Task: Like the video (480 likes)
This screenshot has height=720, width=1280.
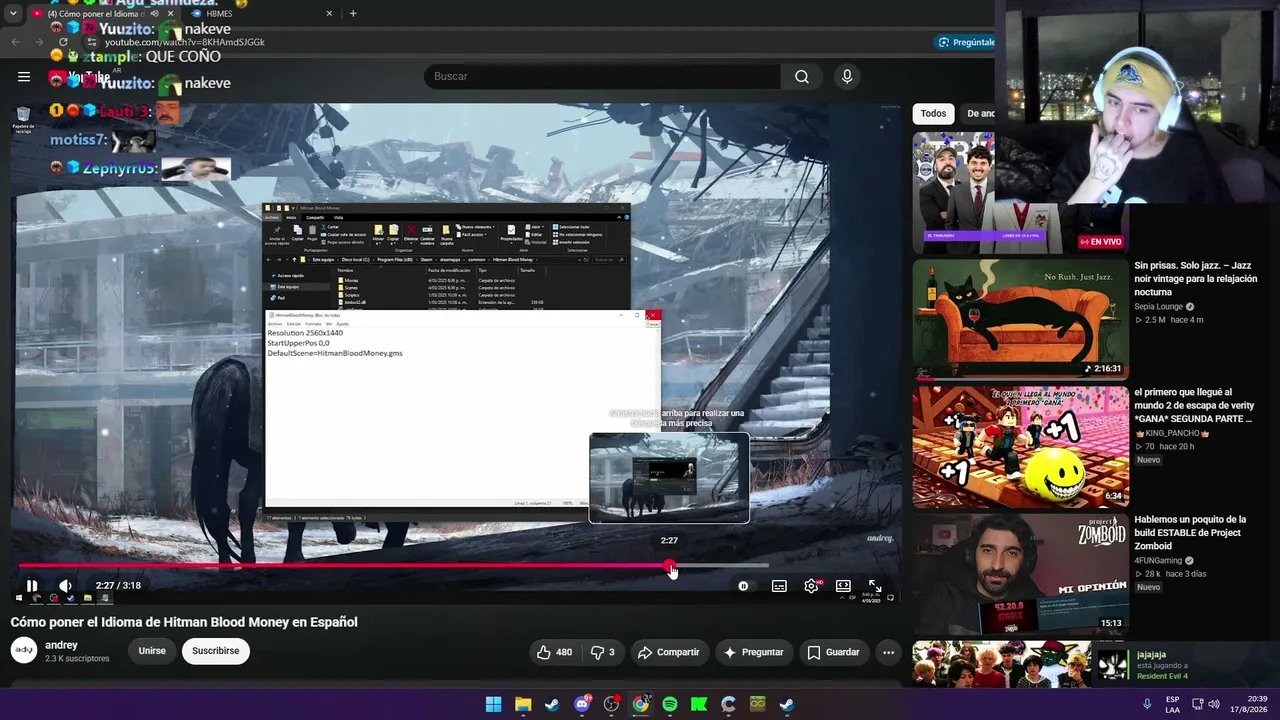Action: (x=554, y=652)
